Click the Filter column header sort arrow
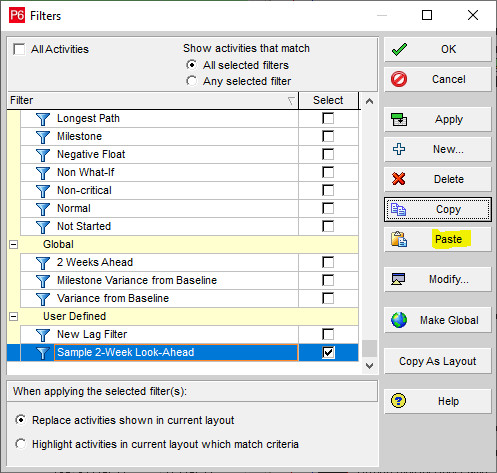497x473 pixels. tap(291, 101)
